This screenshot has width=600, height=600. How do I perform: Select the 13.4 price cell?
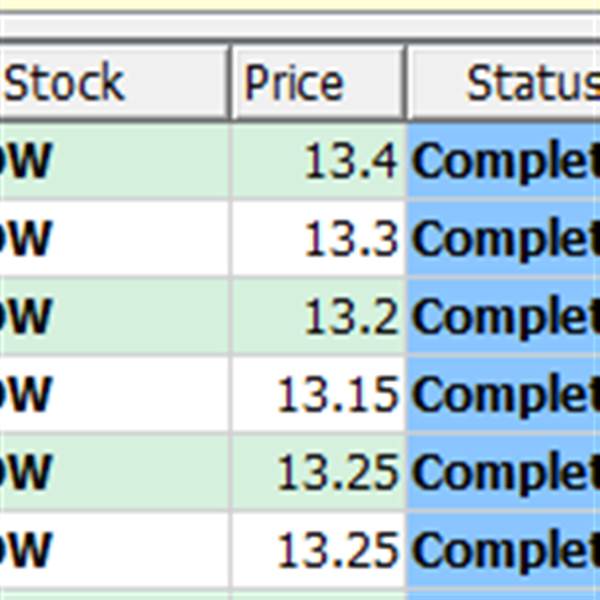point(320,161)
